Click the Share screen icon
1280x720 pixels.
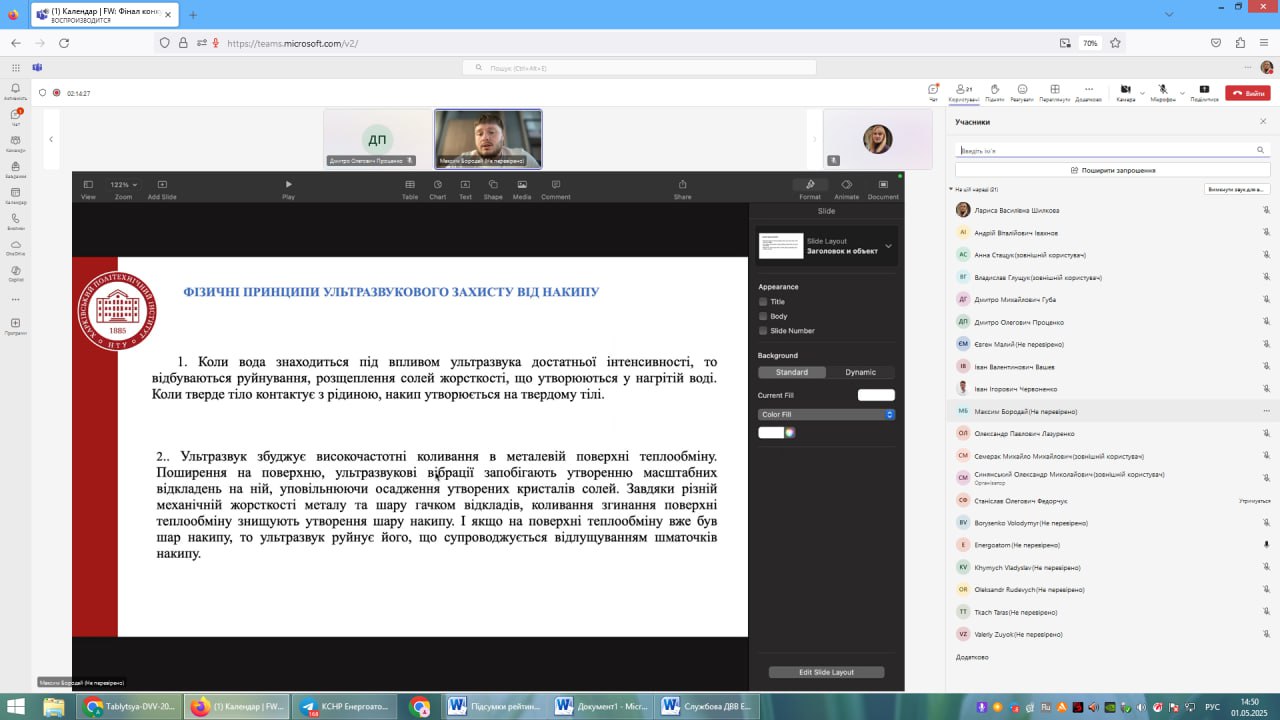click(1204, 90)
